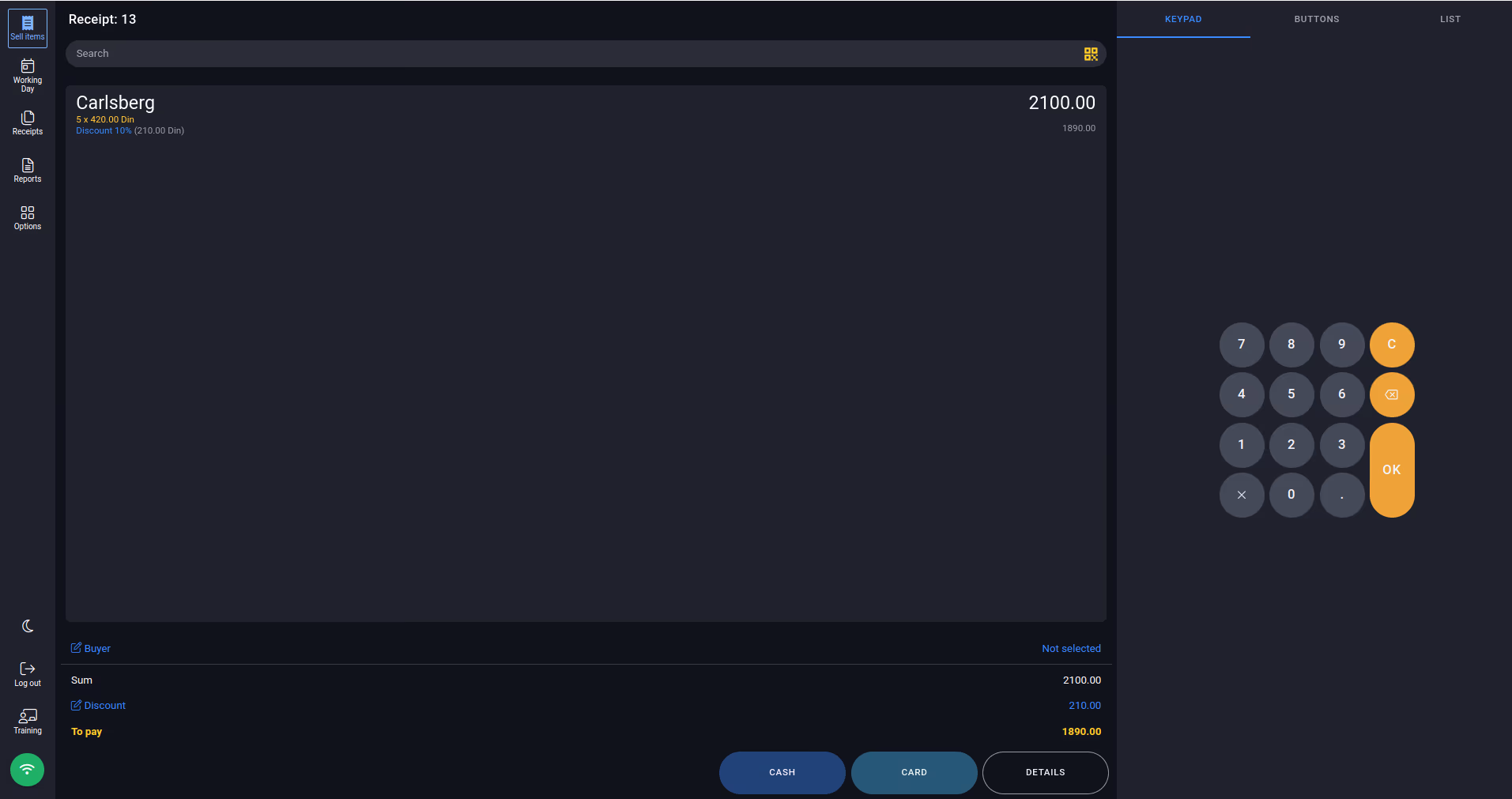Switch to the Keypad tab
This screenshot has width=1512, height=799.
tap(1183, 19)
